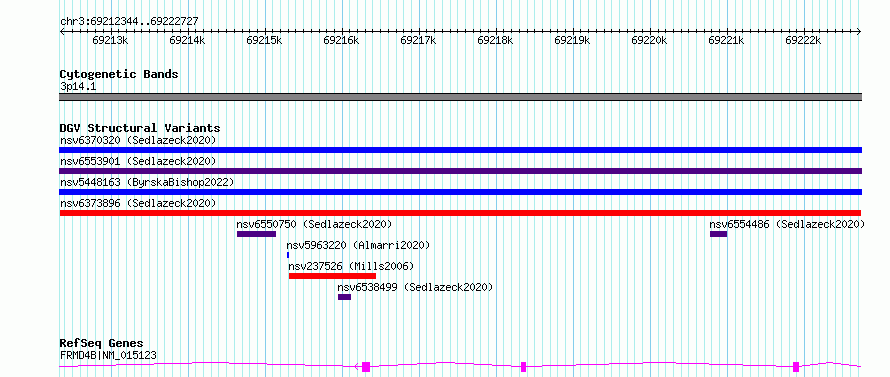This screenshot has height=377, width=890.
Task: Click the 69219k ruler tick label
Action: coord(572,40)
